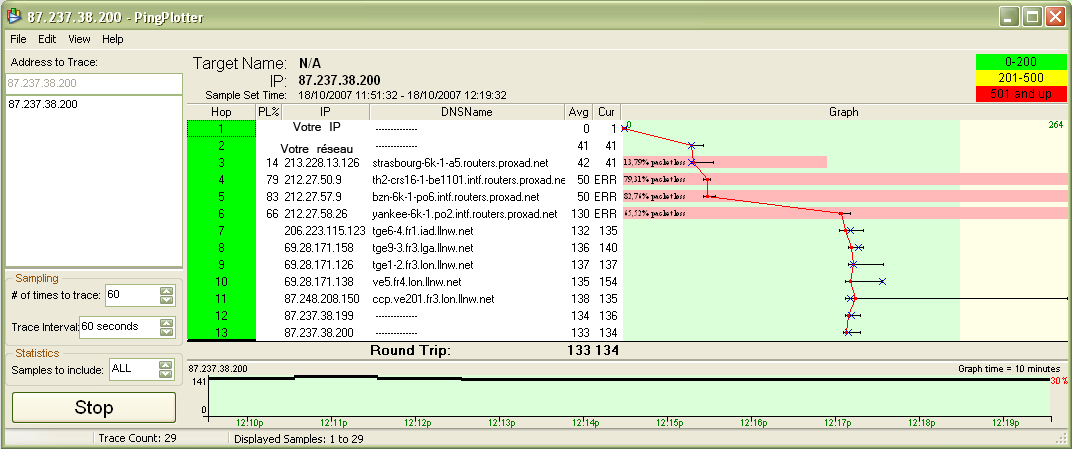The height and width of the screenshot is (449, 1072).
Task: Click the '# of times to trace' field
Action: [131, 295]
